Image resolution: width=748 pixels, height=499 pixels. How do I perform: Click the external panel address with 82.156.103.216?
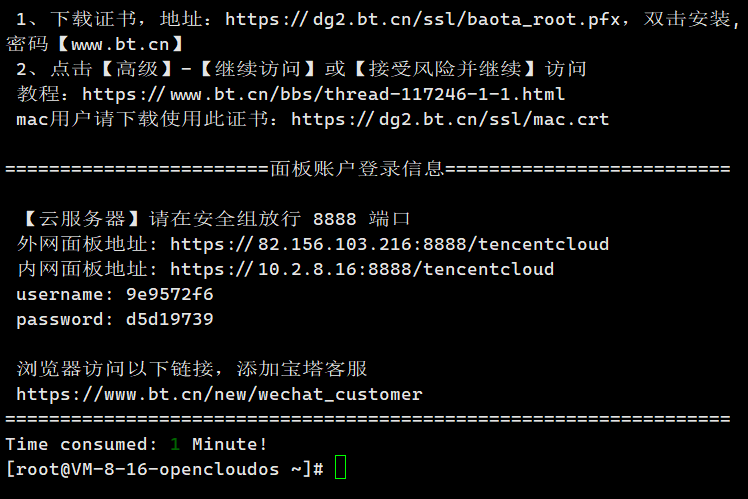[x=390, y=244]
